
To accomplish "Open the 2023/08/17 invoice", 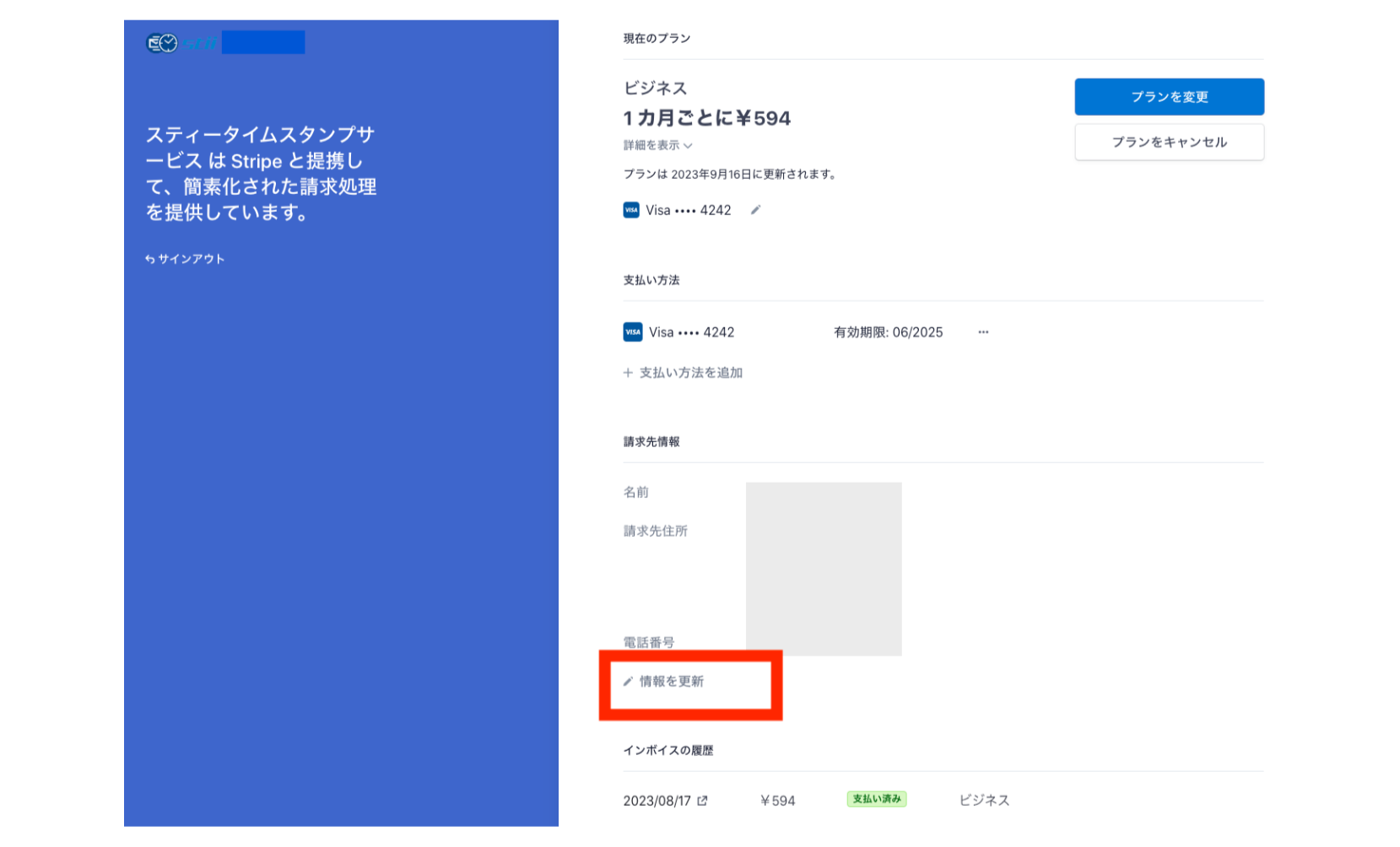I will pos(657,801).
